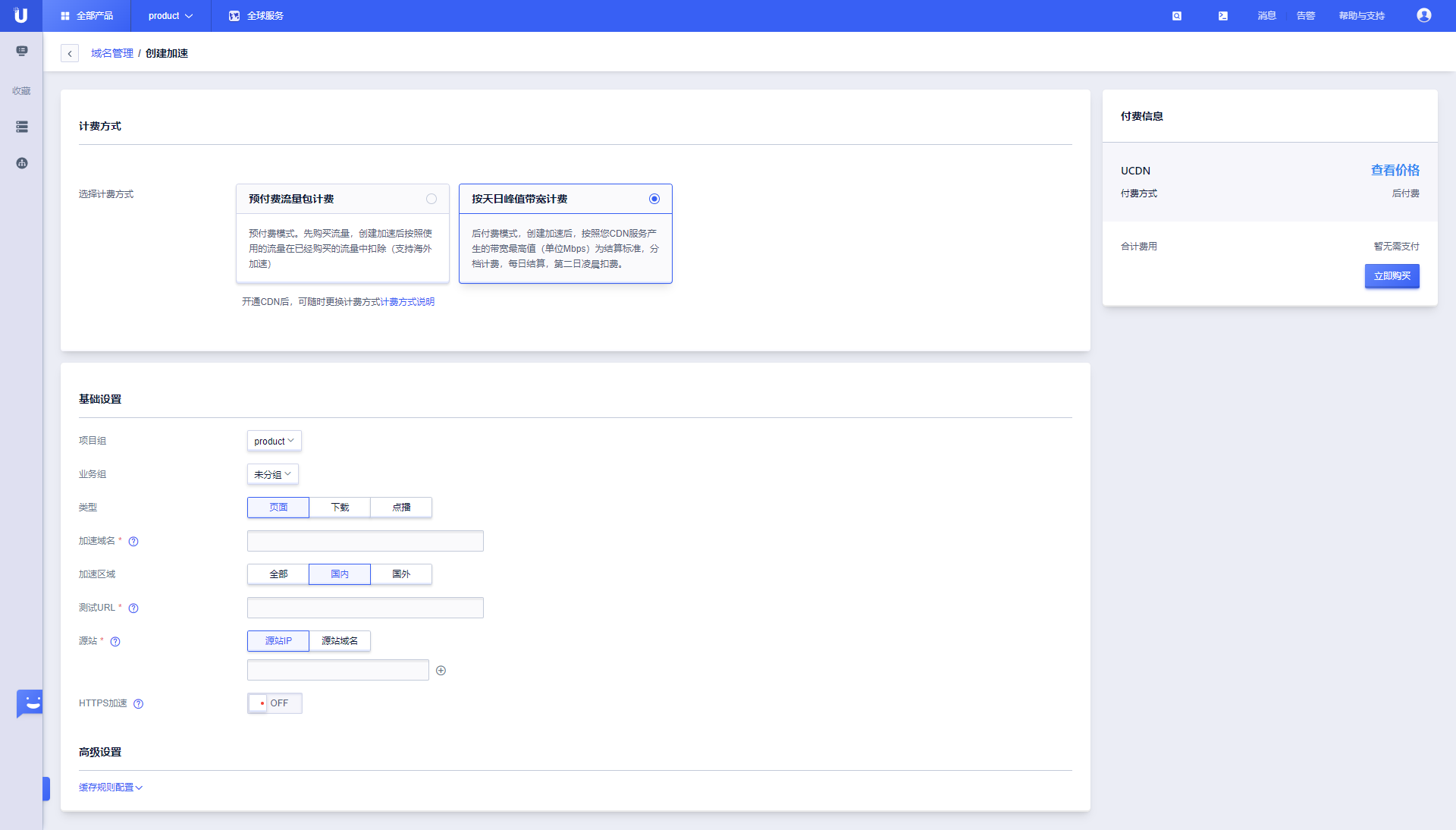The width and height of the screenshot is (1456, 830).
Task: Go to 域名管理 breadcrumb link
Action: click(x=112, y=53)
